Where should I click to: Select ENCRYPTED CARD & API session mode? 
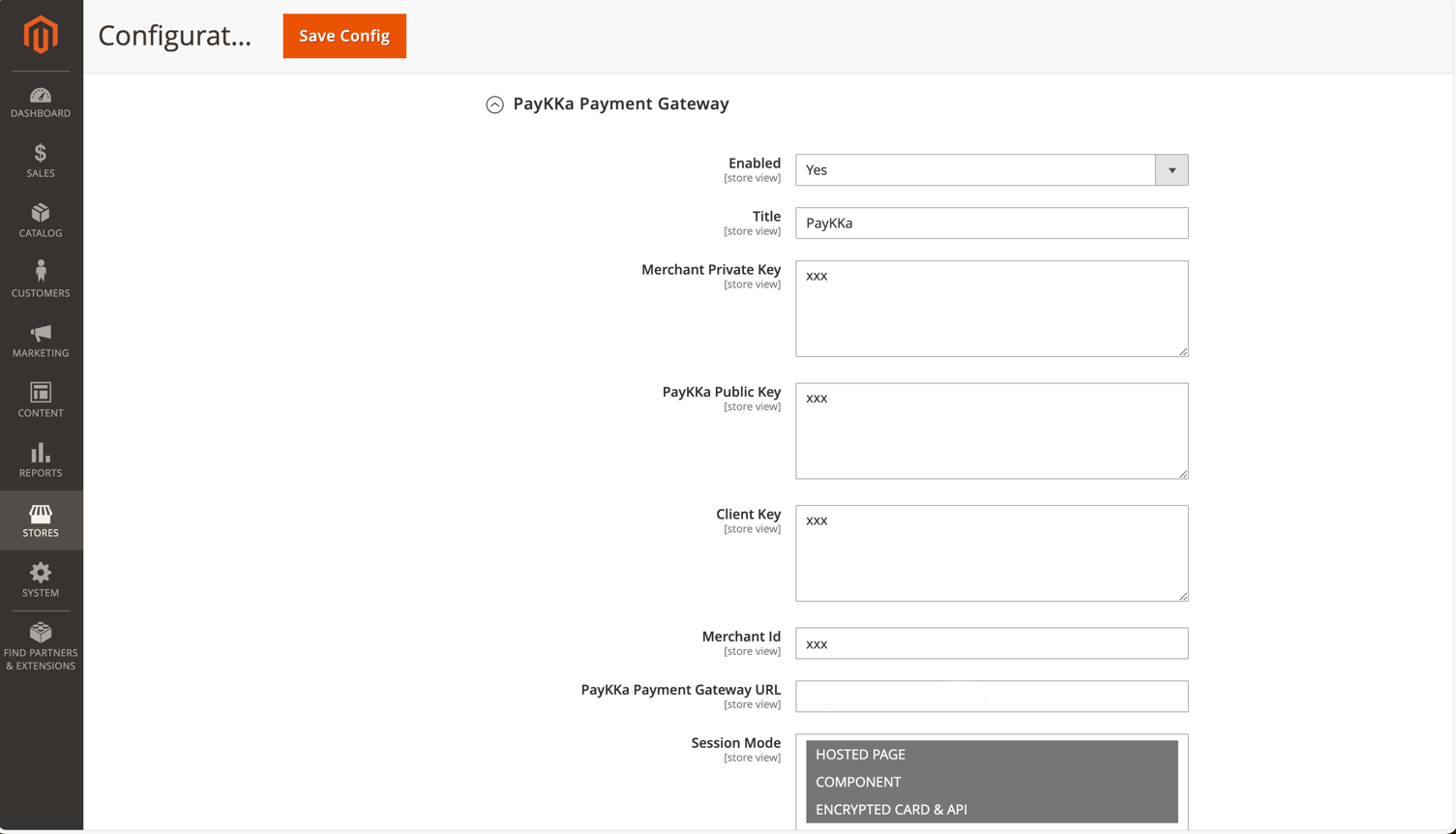[x=992, y=809]
